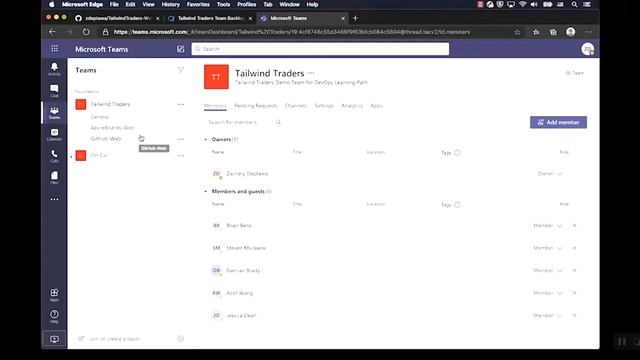Open the Calls icon in sidebar

pyautogui.click(x=54, y=156)
